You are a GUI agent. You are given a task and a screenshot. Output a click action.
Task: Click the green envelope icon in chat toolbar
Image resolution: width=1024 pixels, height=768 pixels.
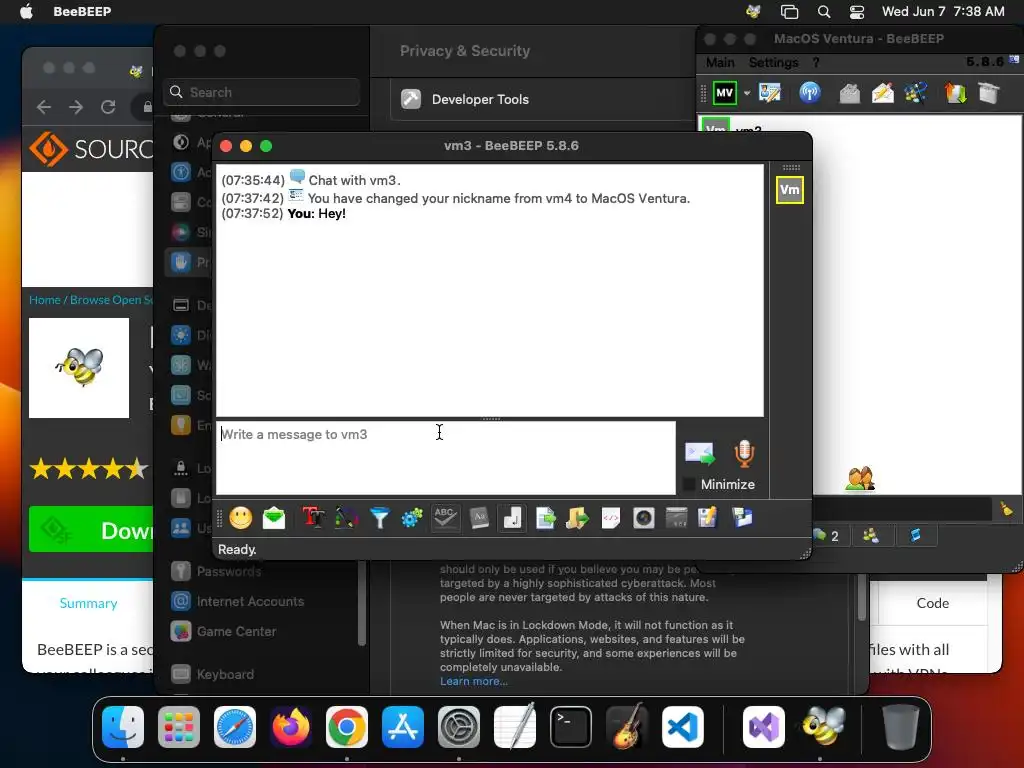(274, 519)
